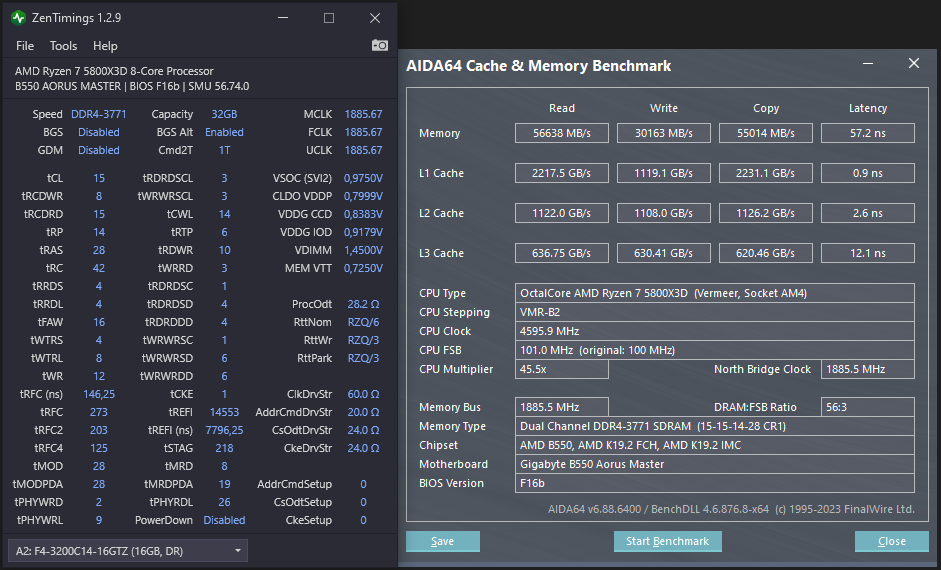Viewport: 941px width, 570px height.
Task: Click the tSTAG value 218
Action: (x=224, y=448)
